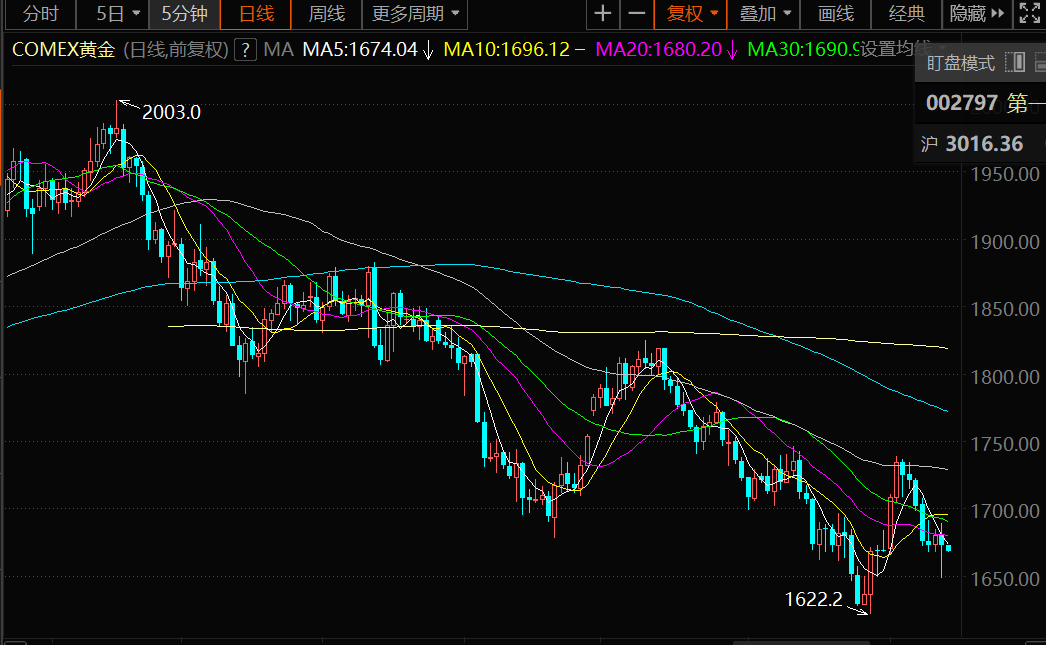Switch chart to 周线 weekly period
The width and height of the screenshot is (1046, 645).
pos(327,14)
